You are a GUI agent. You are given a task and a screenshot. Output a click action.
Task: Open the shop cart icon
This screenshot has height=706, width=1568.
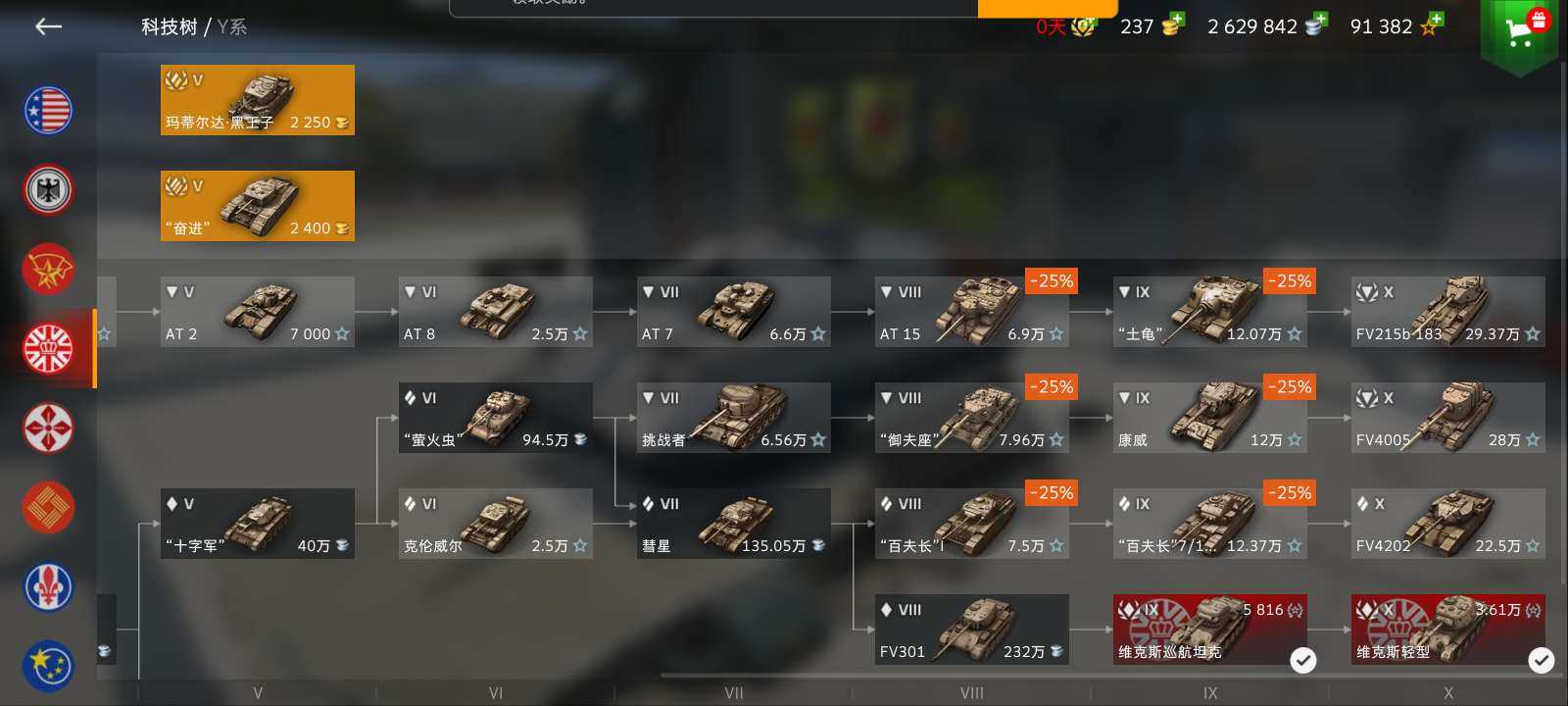[1519, 33]
